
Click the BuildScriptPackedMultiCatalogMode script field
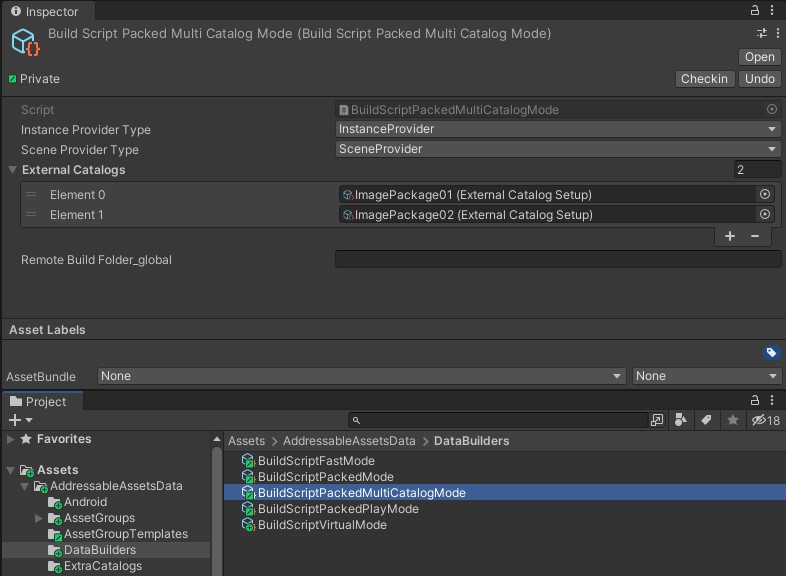pos(558,109)
